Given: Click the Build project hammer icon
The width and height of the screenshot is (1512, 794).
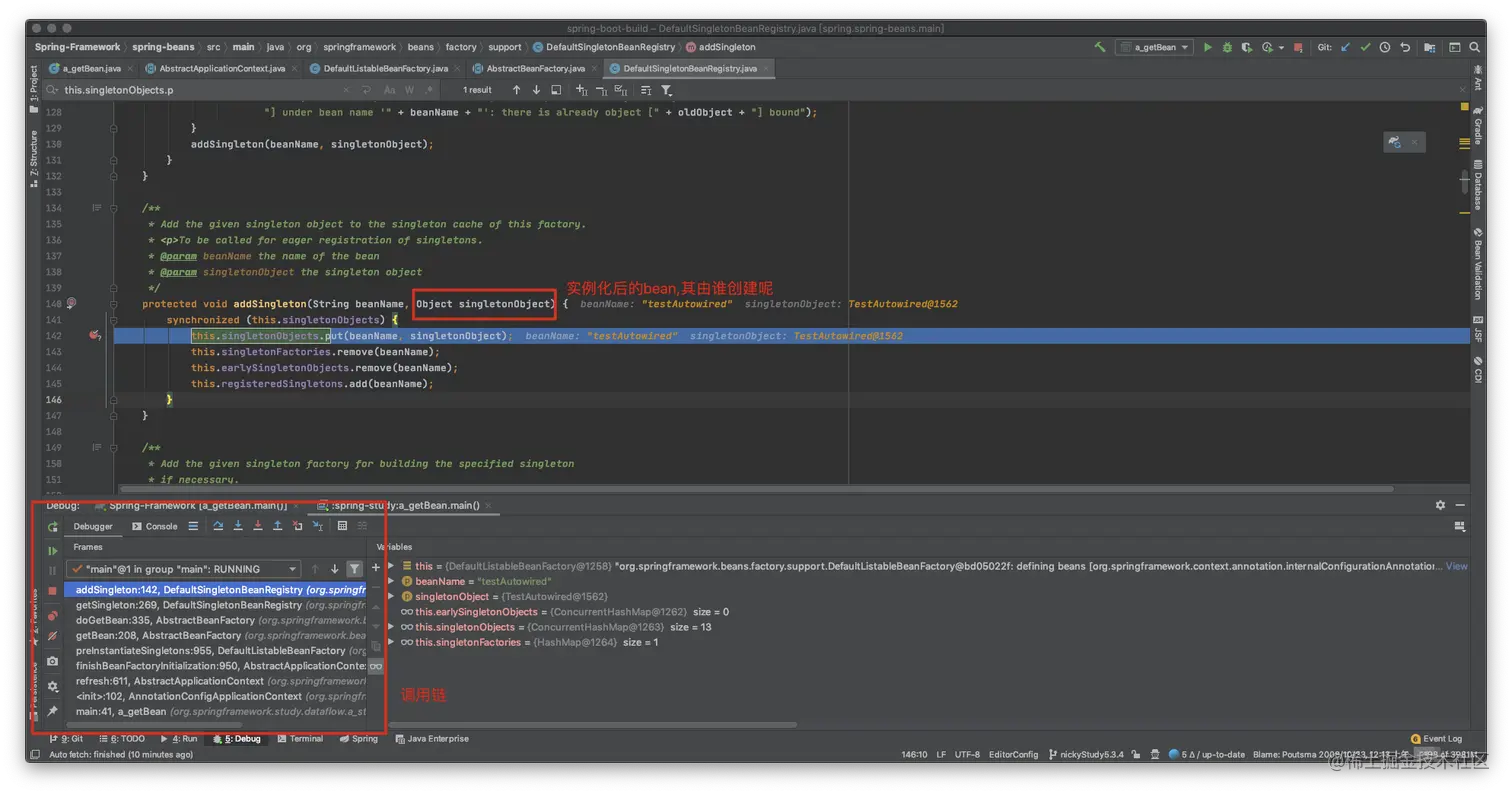Looking at the screenshot, I should click(x=1100, y=47).
